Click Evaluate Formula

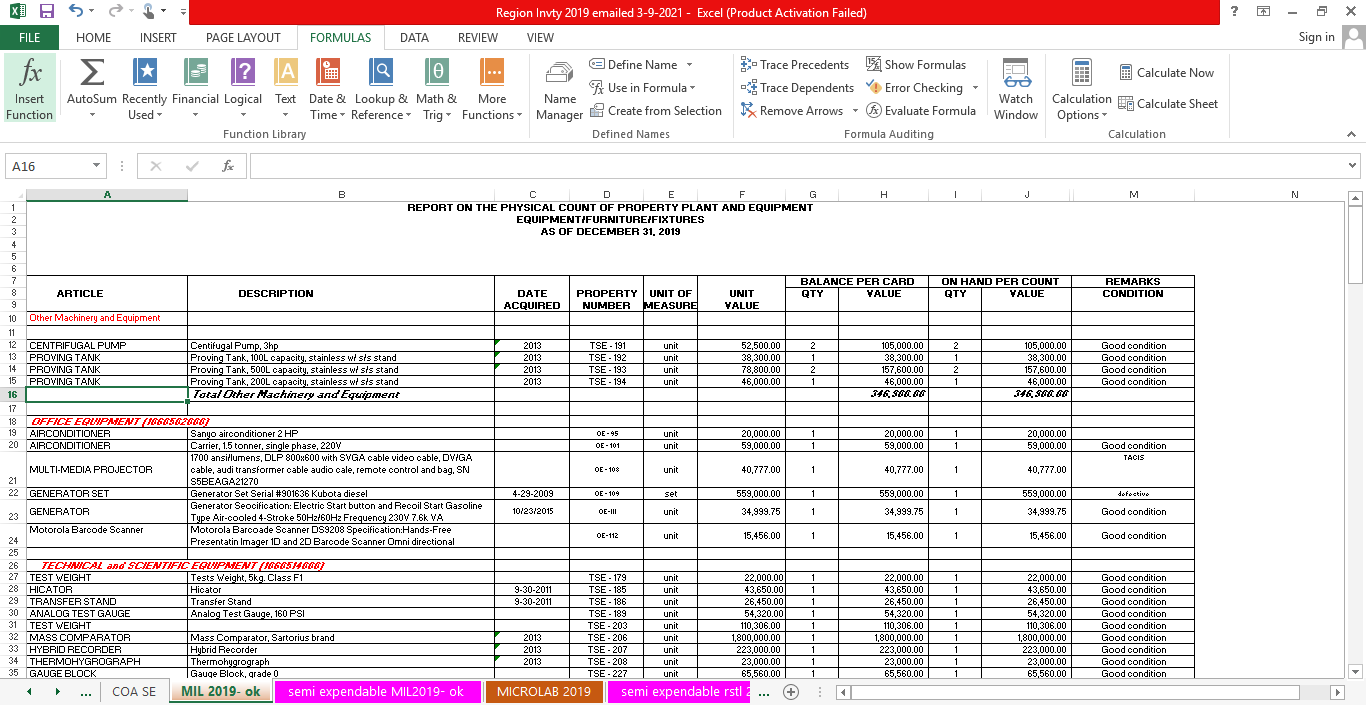coord(921,110)
